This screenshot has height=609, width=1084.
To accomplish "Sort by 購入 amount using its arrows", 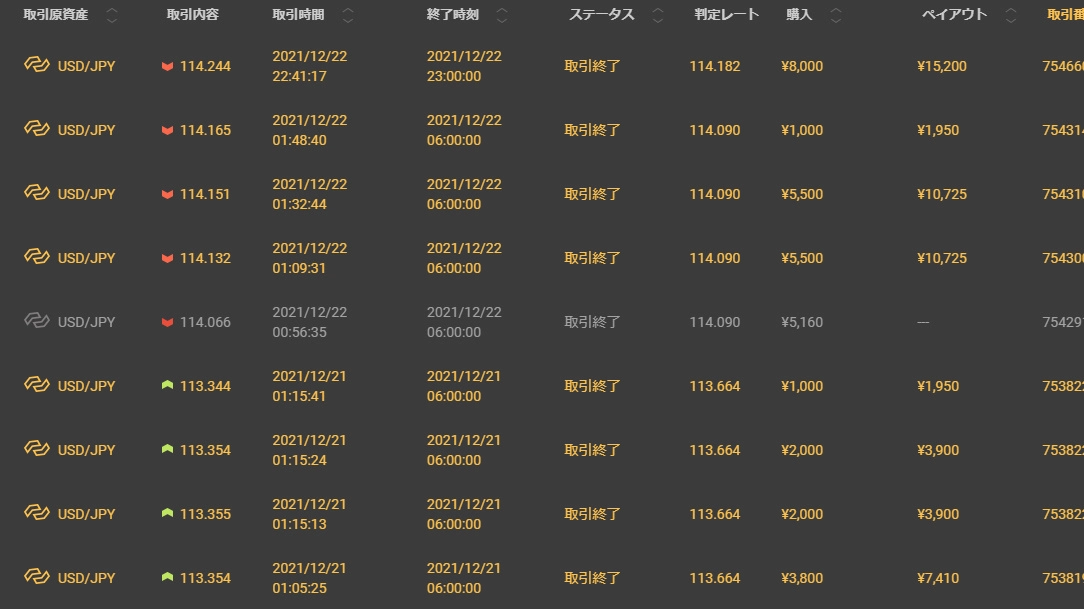I will [836, 15].
